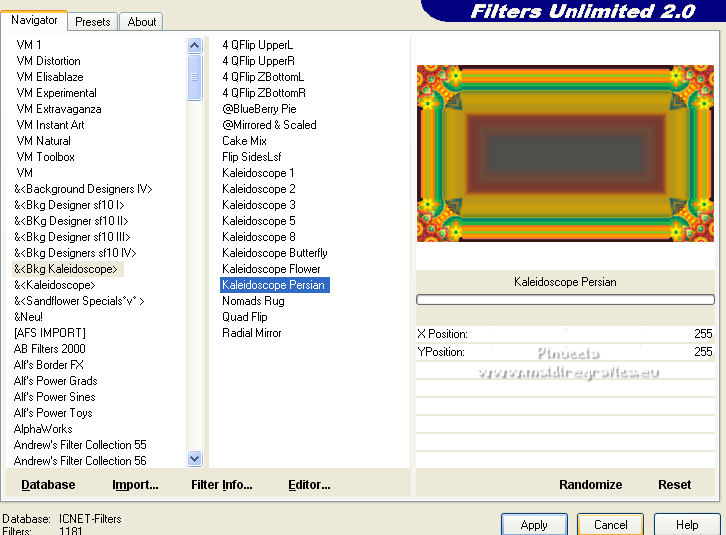Select the Navigator tab
The height and width of the screenshot is (535, 726).
34,20
